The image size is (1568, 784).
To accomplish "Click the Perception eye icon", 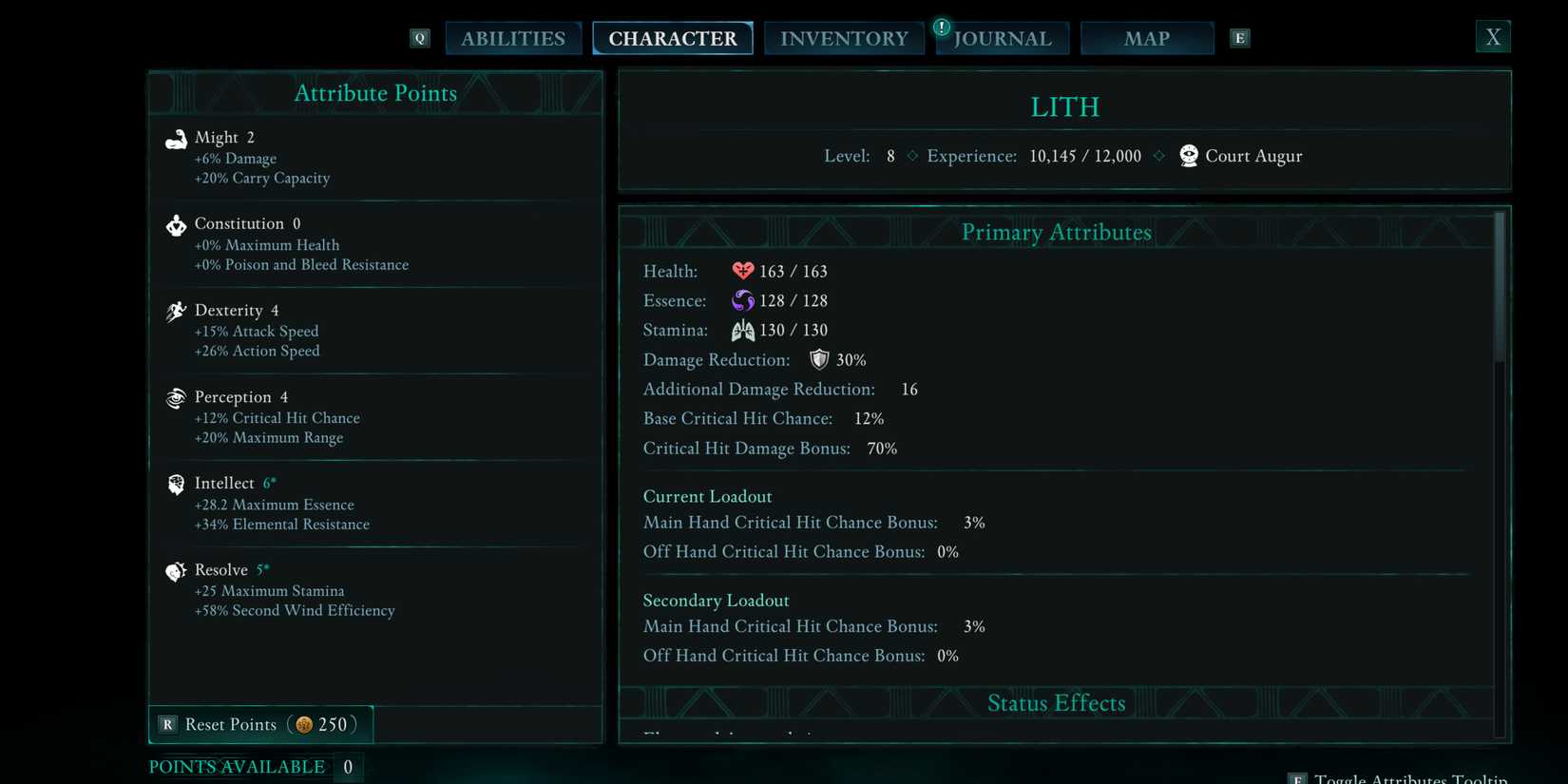I will (x=176, y=398).
